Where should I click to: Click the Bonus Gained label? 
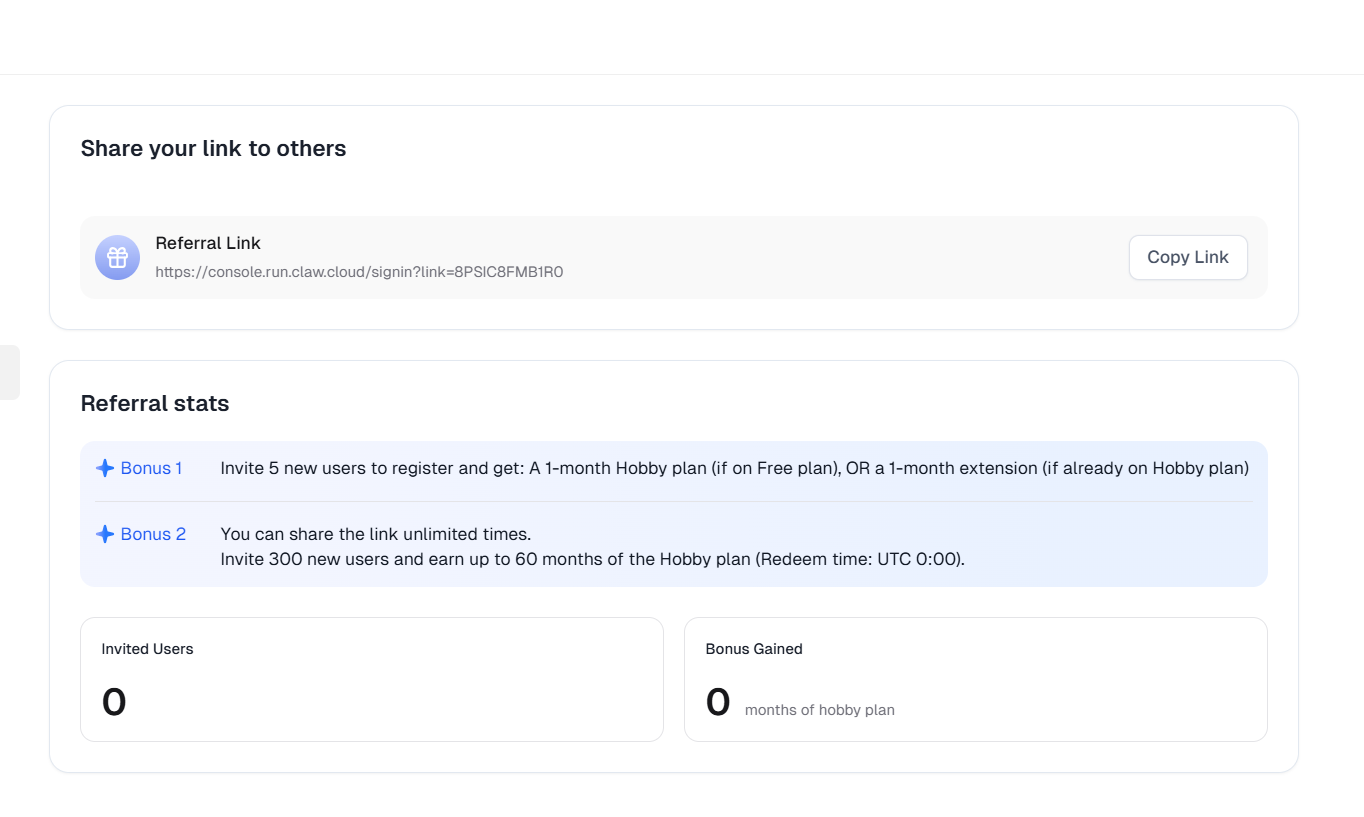click(x=754, y=649)
